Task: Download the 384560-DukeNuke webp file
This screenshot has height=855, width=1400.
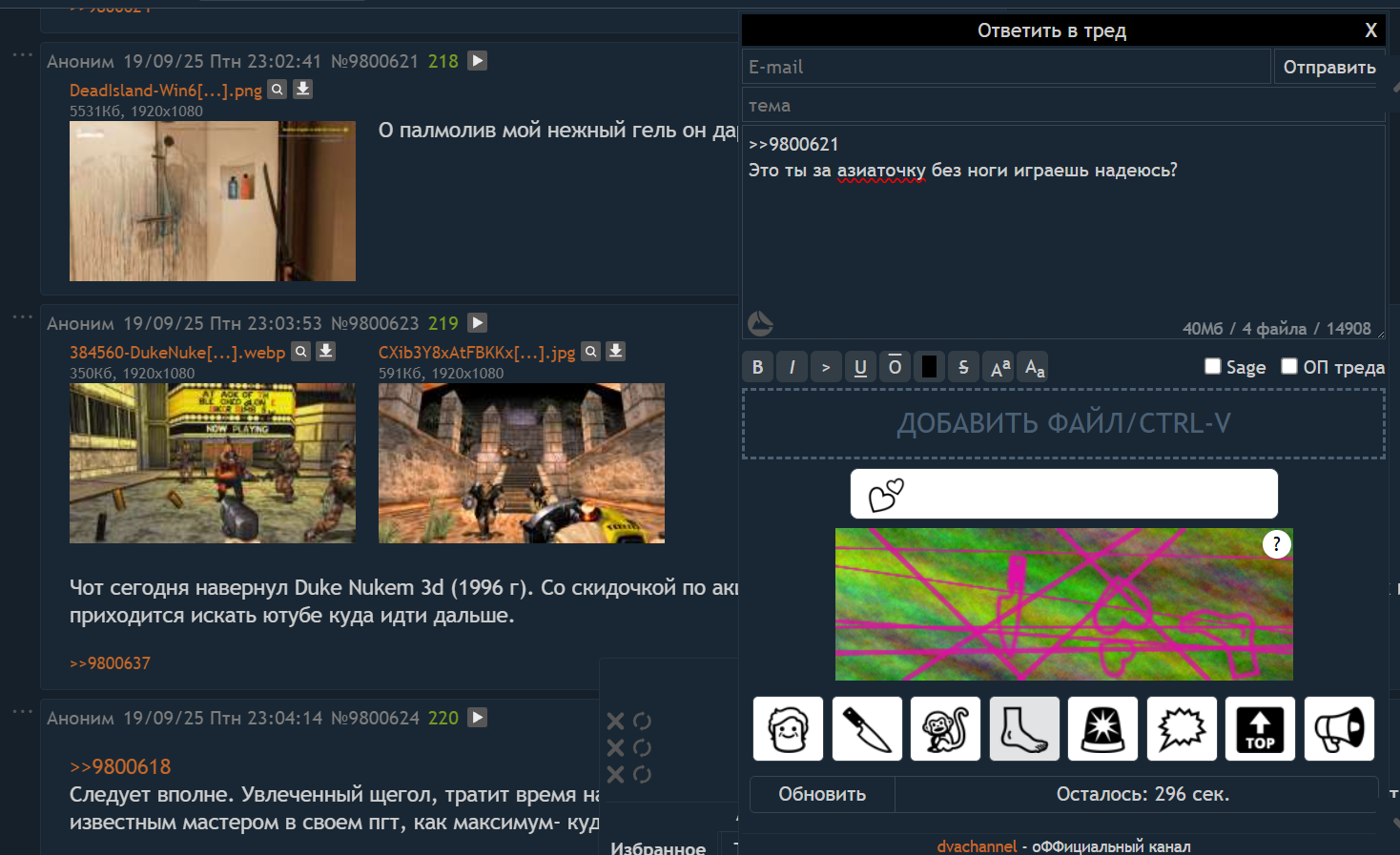Action: click(x=325, y=352)
